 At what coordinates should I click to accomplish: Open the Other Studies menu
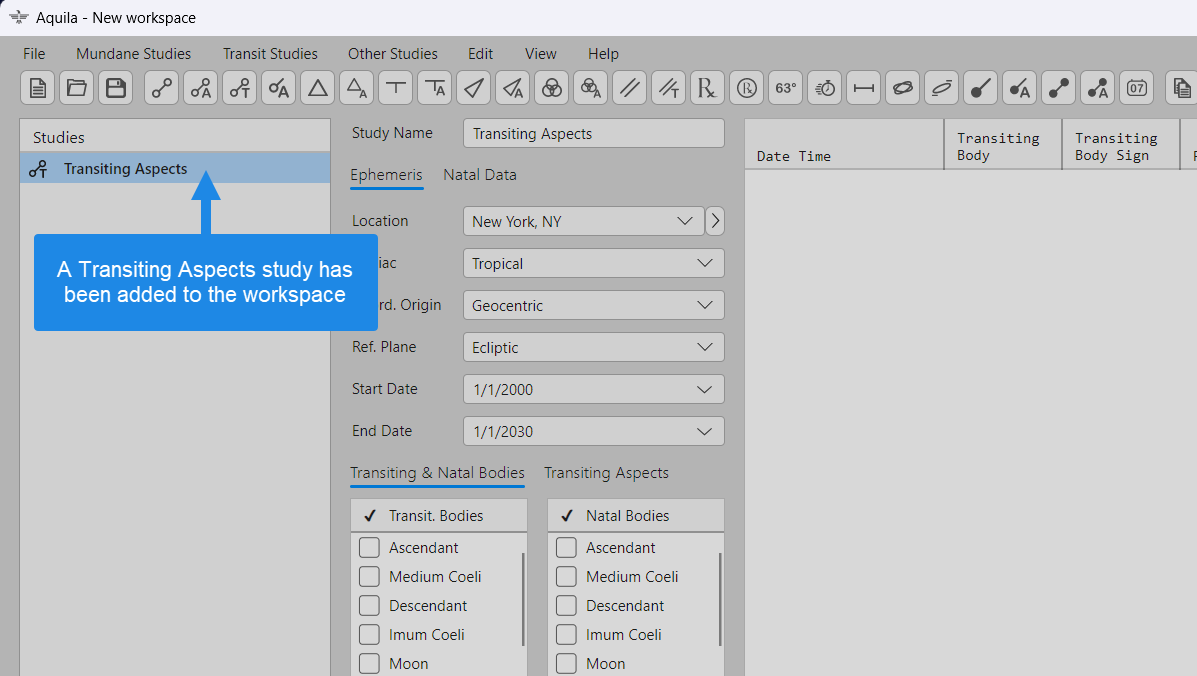click(393, 54)
